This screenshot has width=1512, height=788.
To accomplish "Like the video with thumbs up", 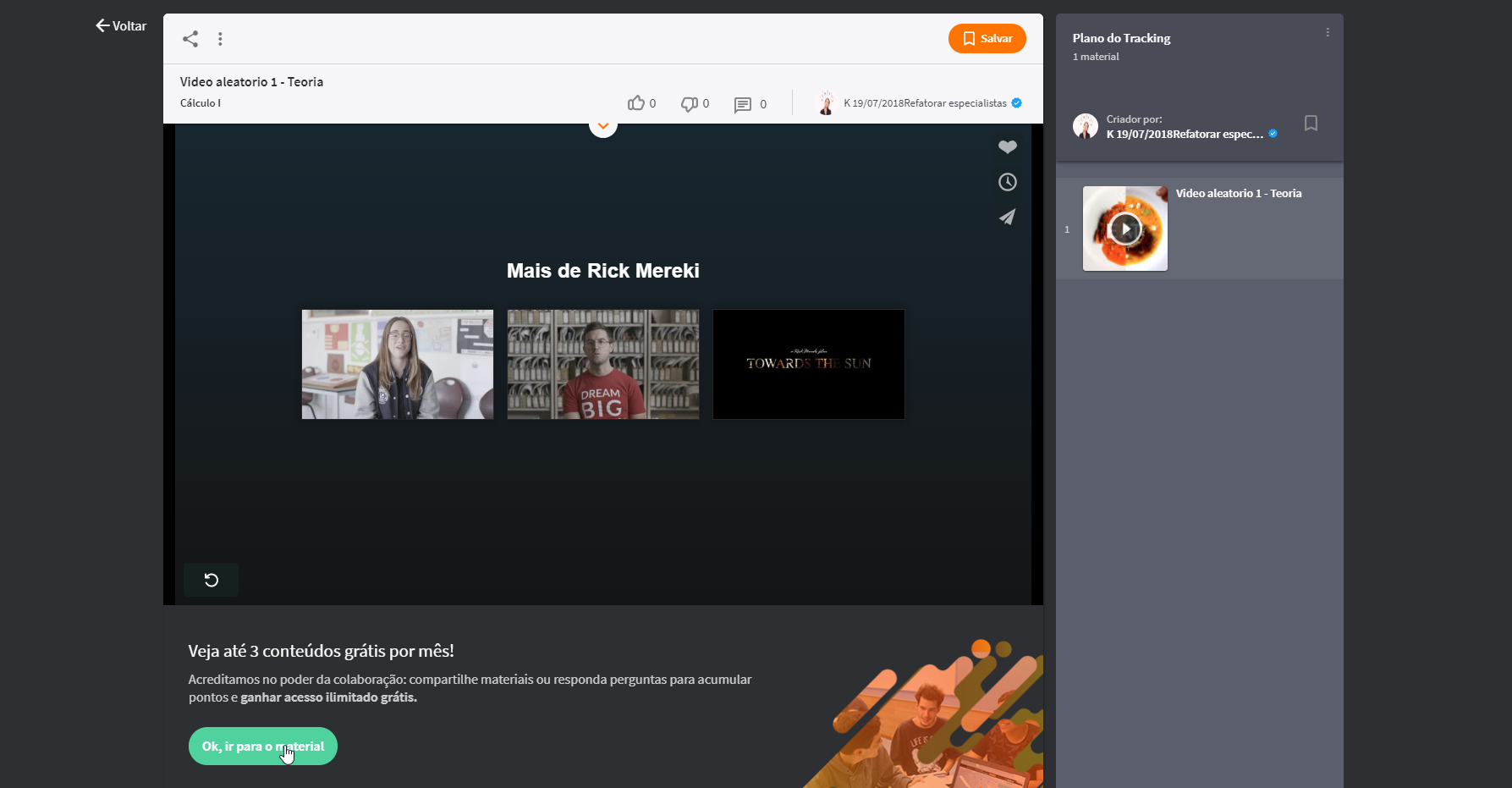I will coord(636,103).
